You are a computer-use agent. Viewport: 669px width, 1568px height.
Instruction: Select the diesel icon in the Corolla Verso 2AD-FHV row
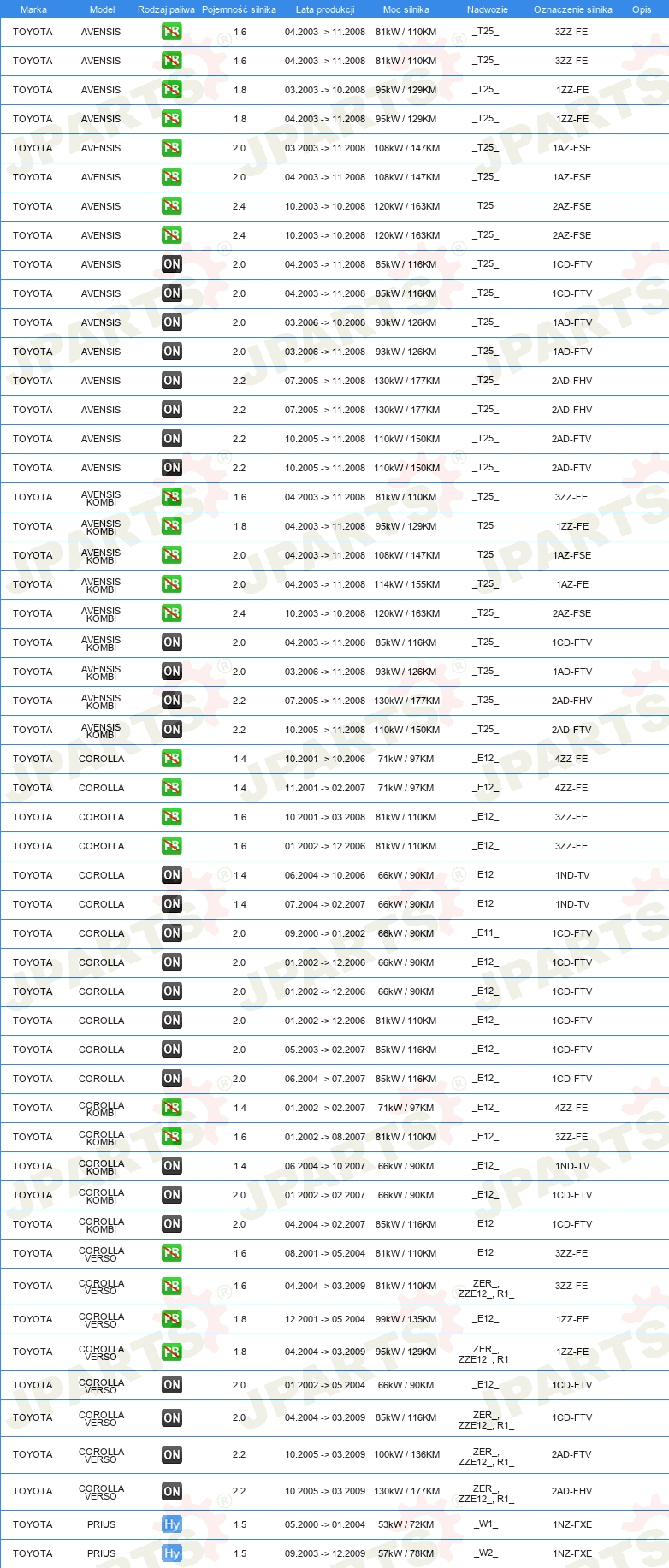pos(172,1491)
